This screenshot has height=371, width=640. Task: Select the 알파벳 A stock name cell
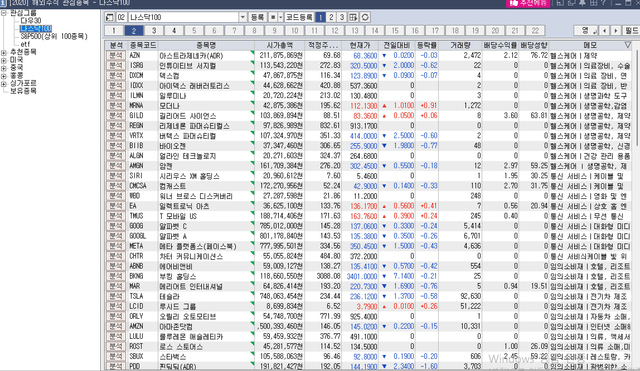point(206,236)
